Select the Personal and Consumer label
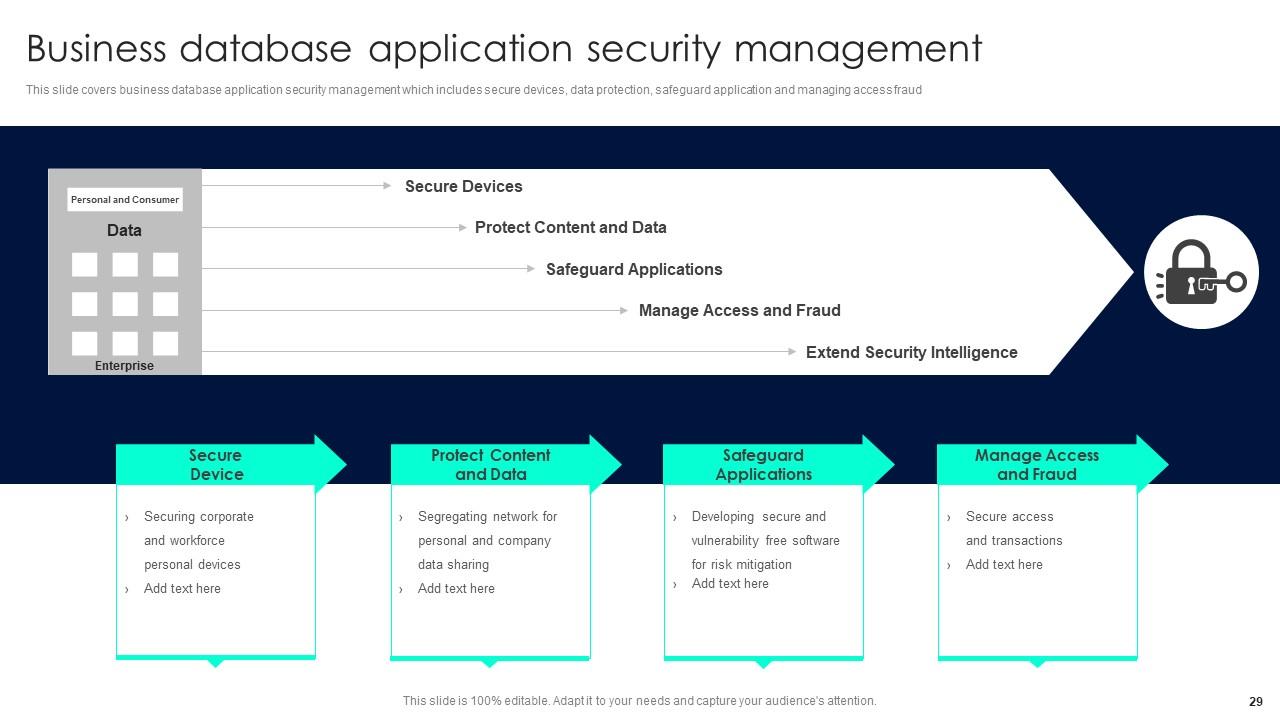Image resolution: width=1280 pixels, height=720 pixels. [x=124, y=199]
